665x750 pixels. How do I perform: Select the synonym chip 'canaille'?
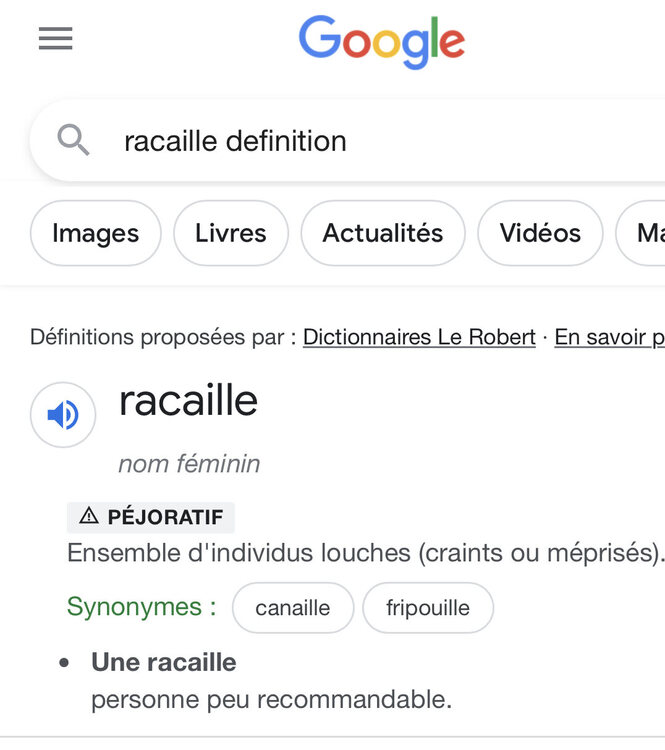(x=293, y=608)
